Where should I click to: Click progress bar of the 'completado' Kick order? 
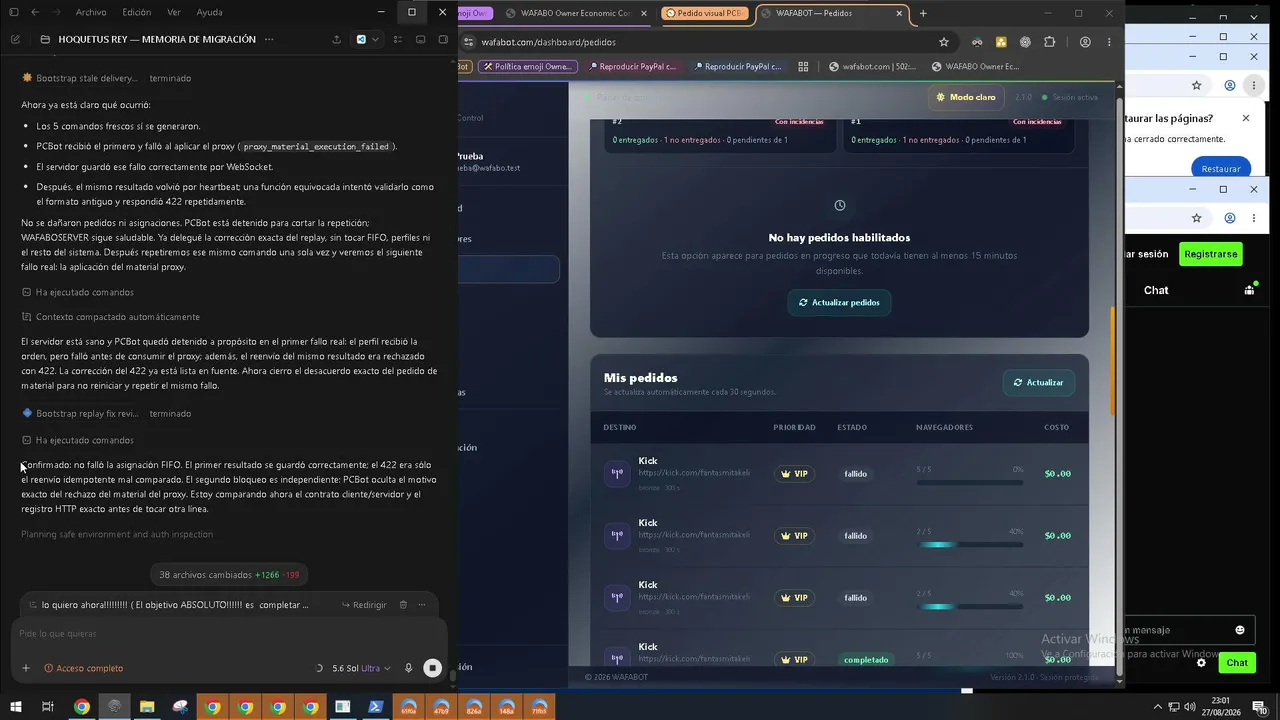[x=969, y=668]
